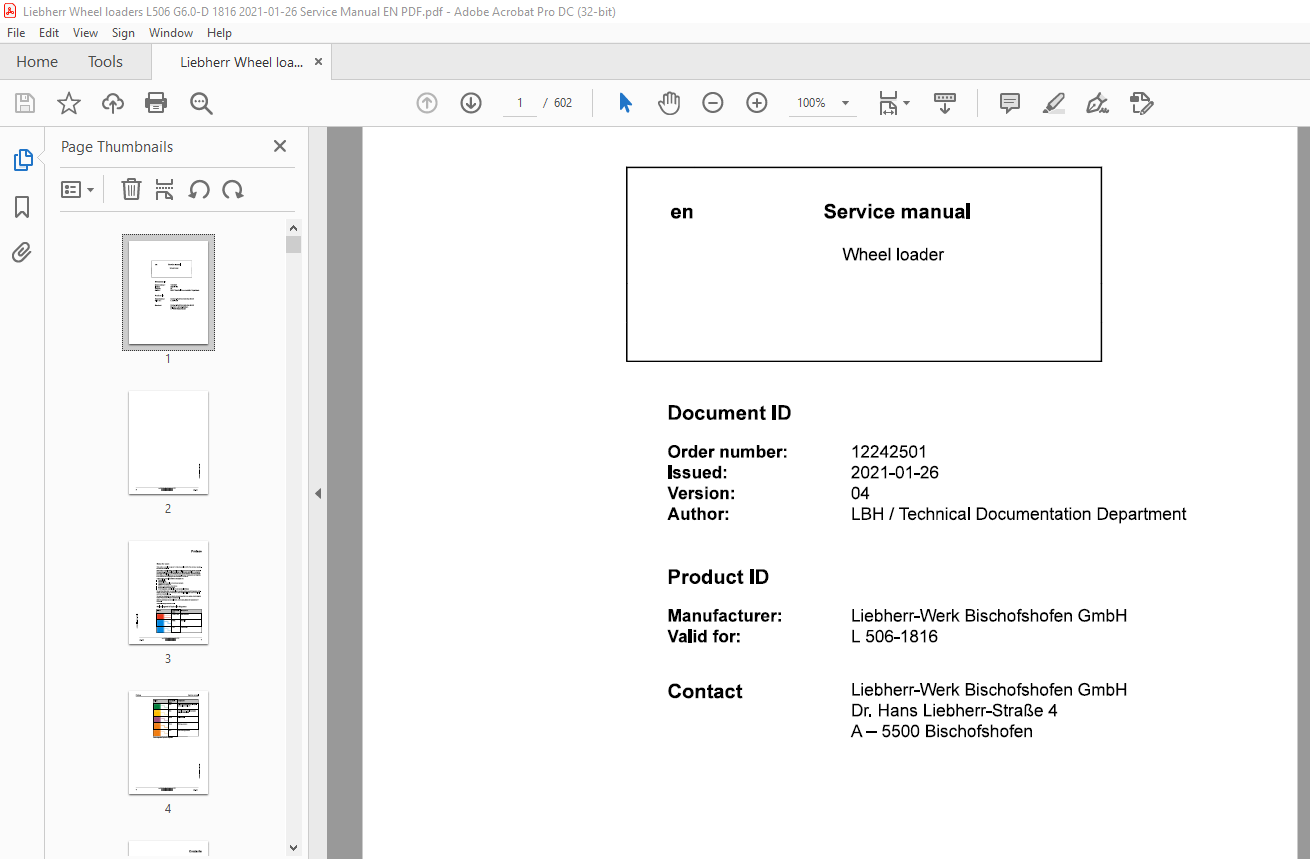
Task: Open thumbnail options dropdown menu
Action: [x=77, y=189]
